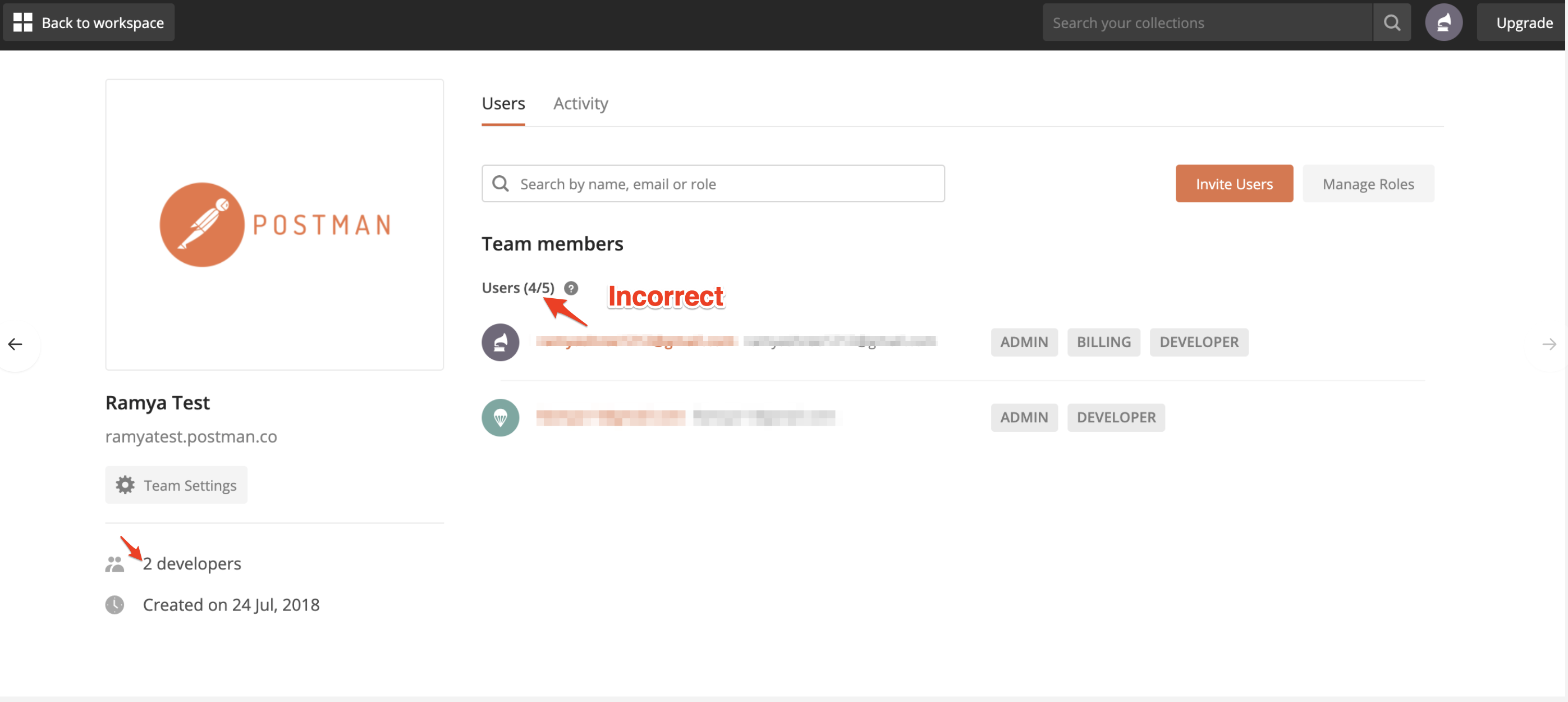The height and width of the screenshot is (702, 1568).
Task: Click the parachute avatar of second member
Action: [x=499, y=417]
